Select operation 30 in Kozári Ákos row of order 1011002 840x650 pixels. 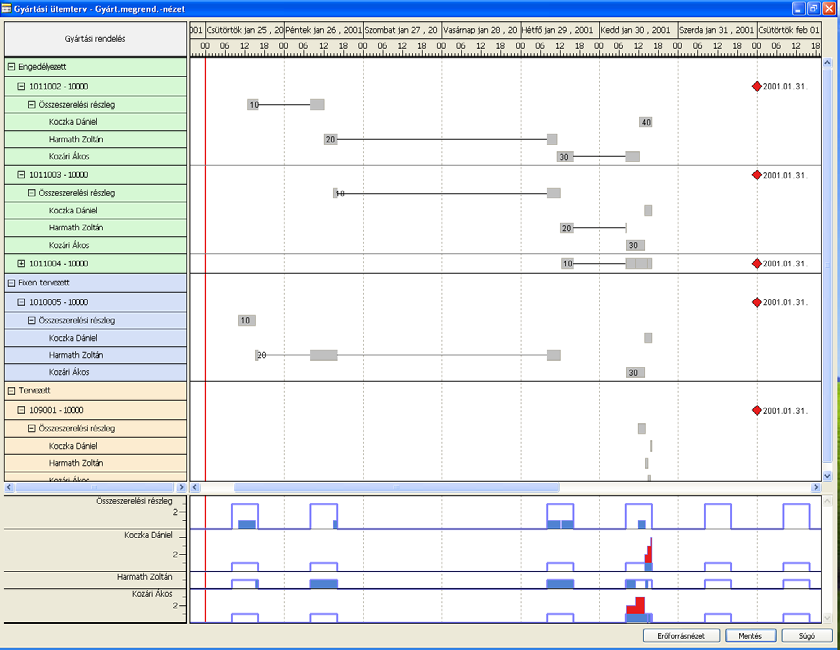pos(564,157)
